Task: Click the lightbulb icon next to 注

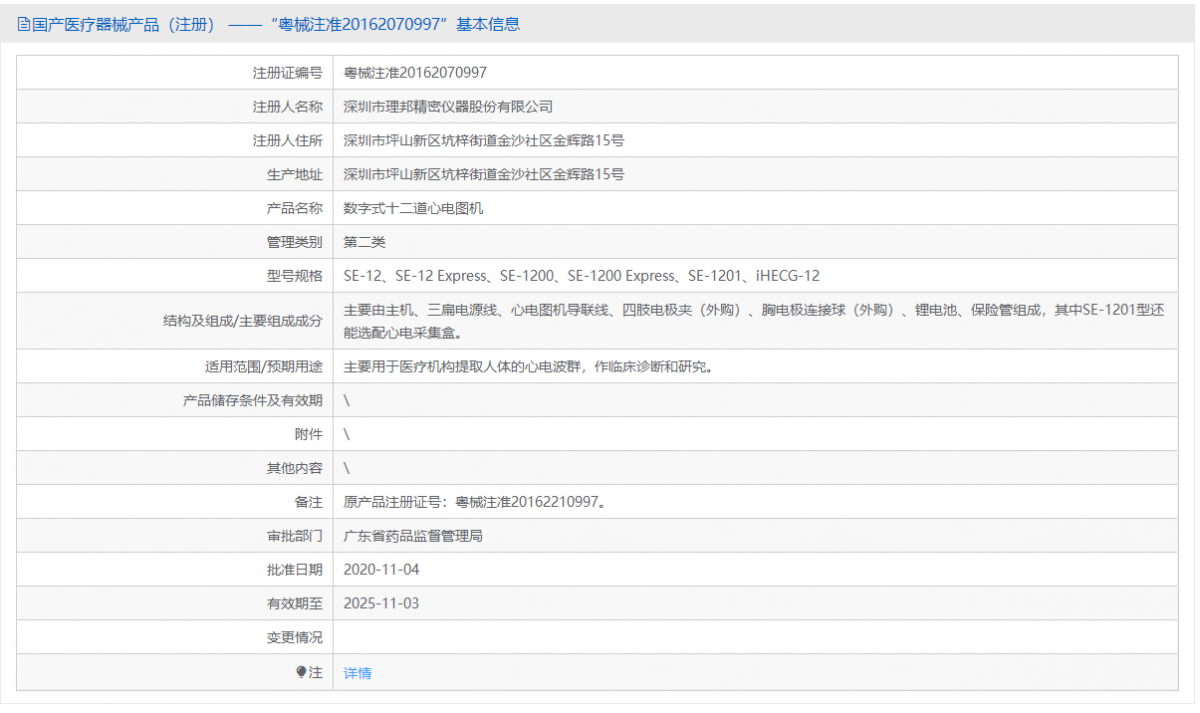Action: pos(301,672)
